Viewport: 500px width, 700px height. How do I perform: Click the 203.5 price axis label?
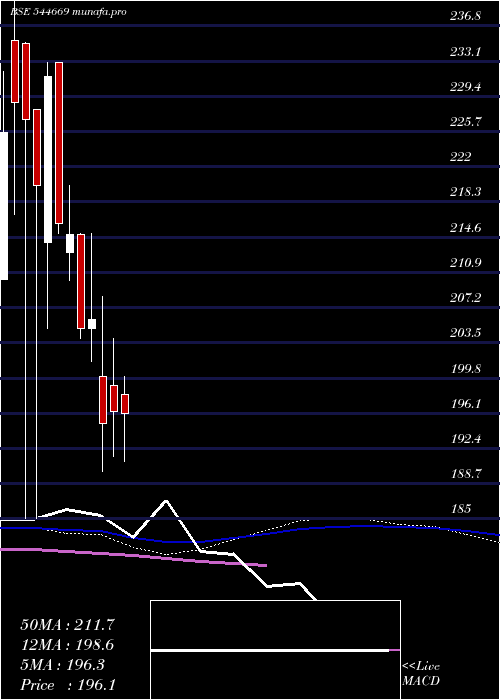pos(465,333)
